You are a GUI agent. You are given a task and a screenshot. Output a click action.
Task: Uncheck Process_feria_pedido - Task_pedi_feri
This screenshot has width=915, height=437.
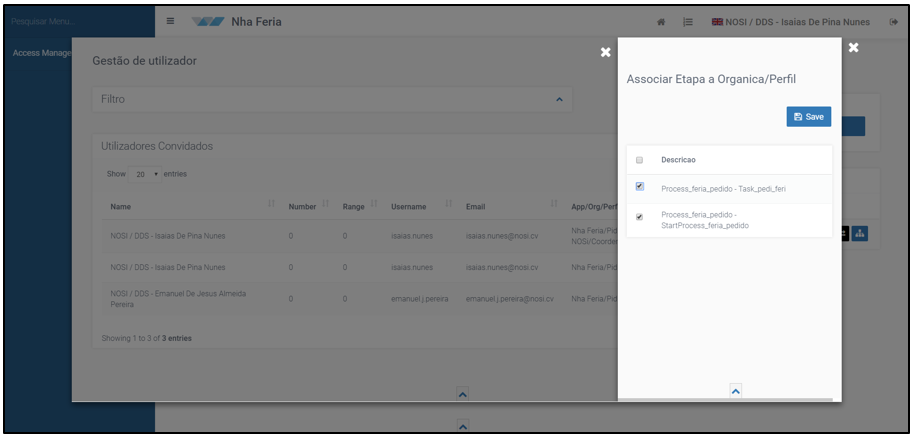[640, 187]
